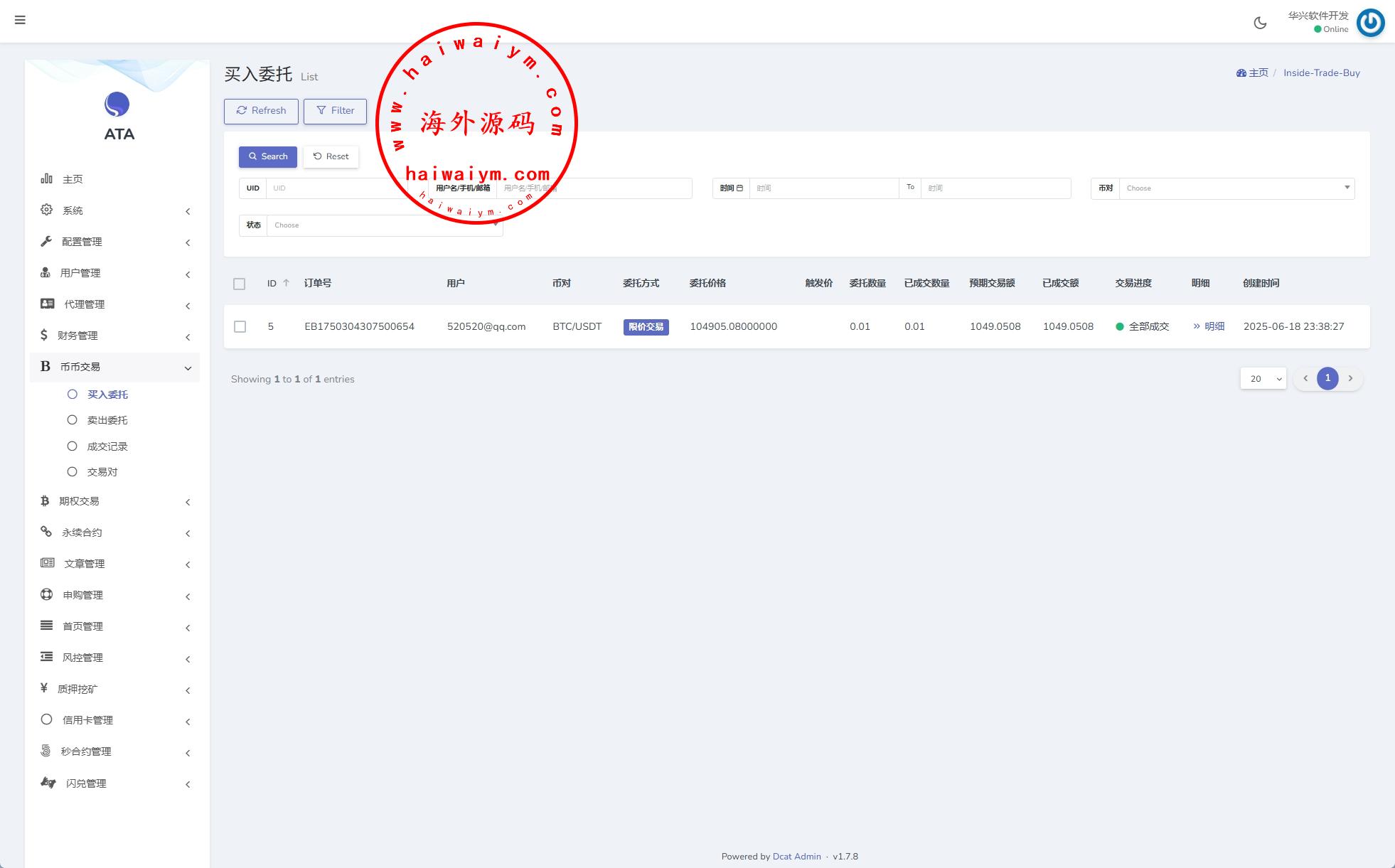
Task: Open the 币对 Choose dropdown
Action: [1236, 188]
